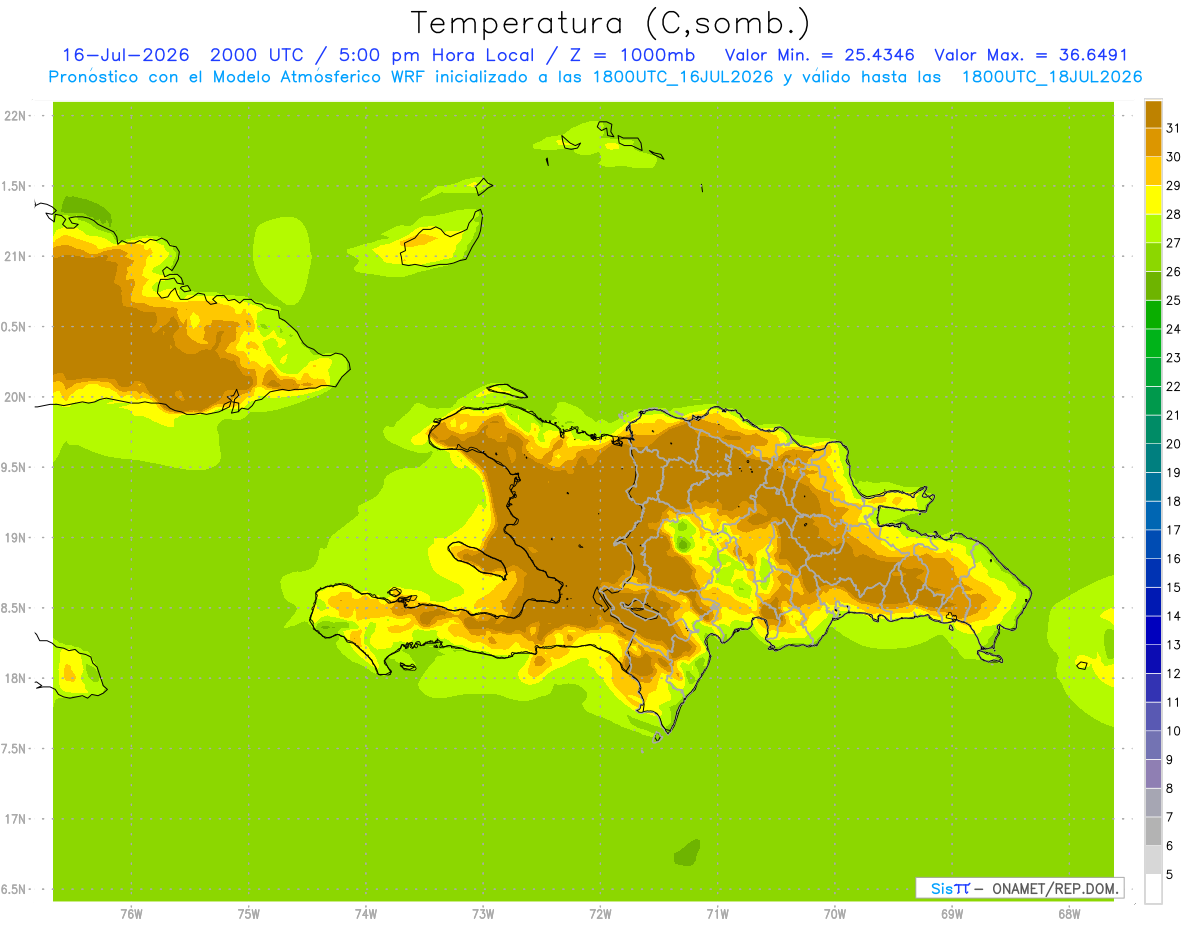Click the "17N" latitude axis label

[16, 819]
